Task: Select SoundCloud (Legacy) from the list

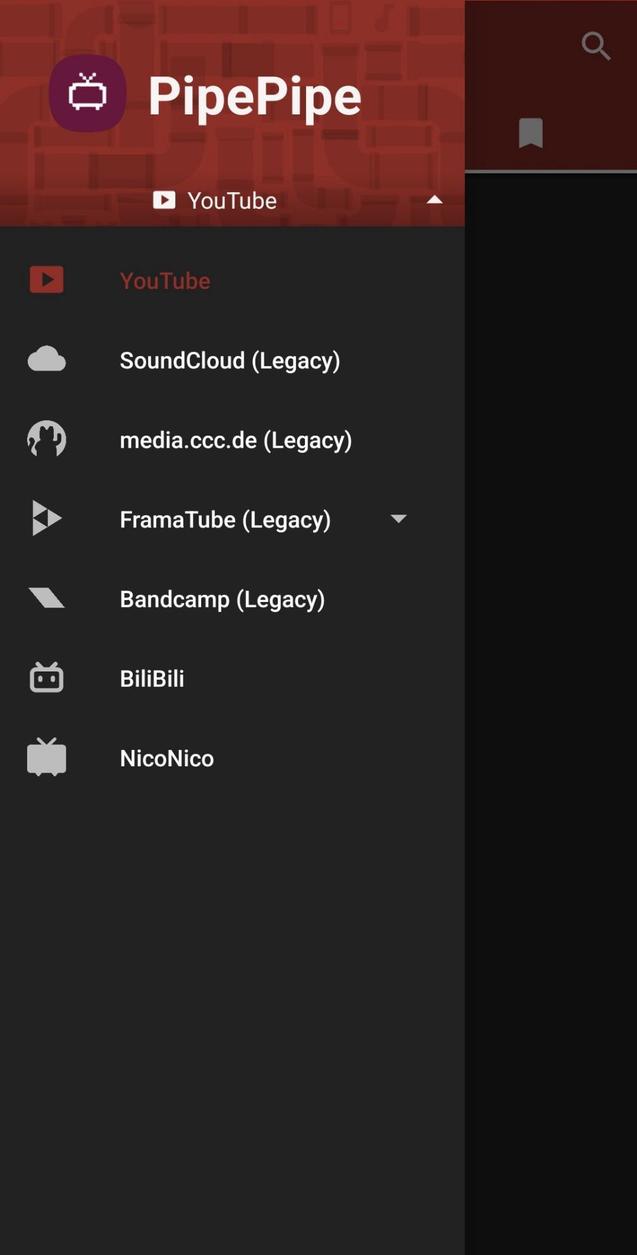Action: (x=230, y=358)
